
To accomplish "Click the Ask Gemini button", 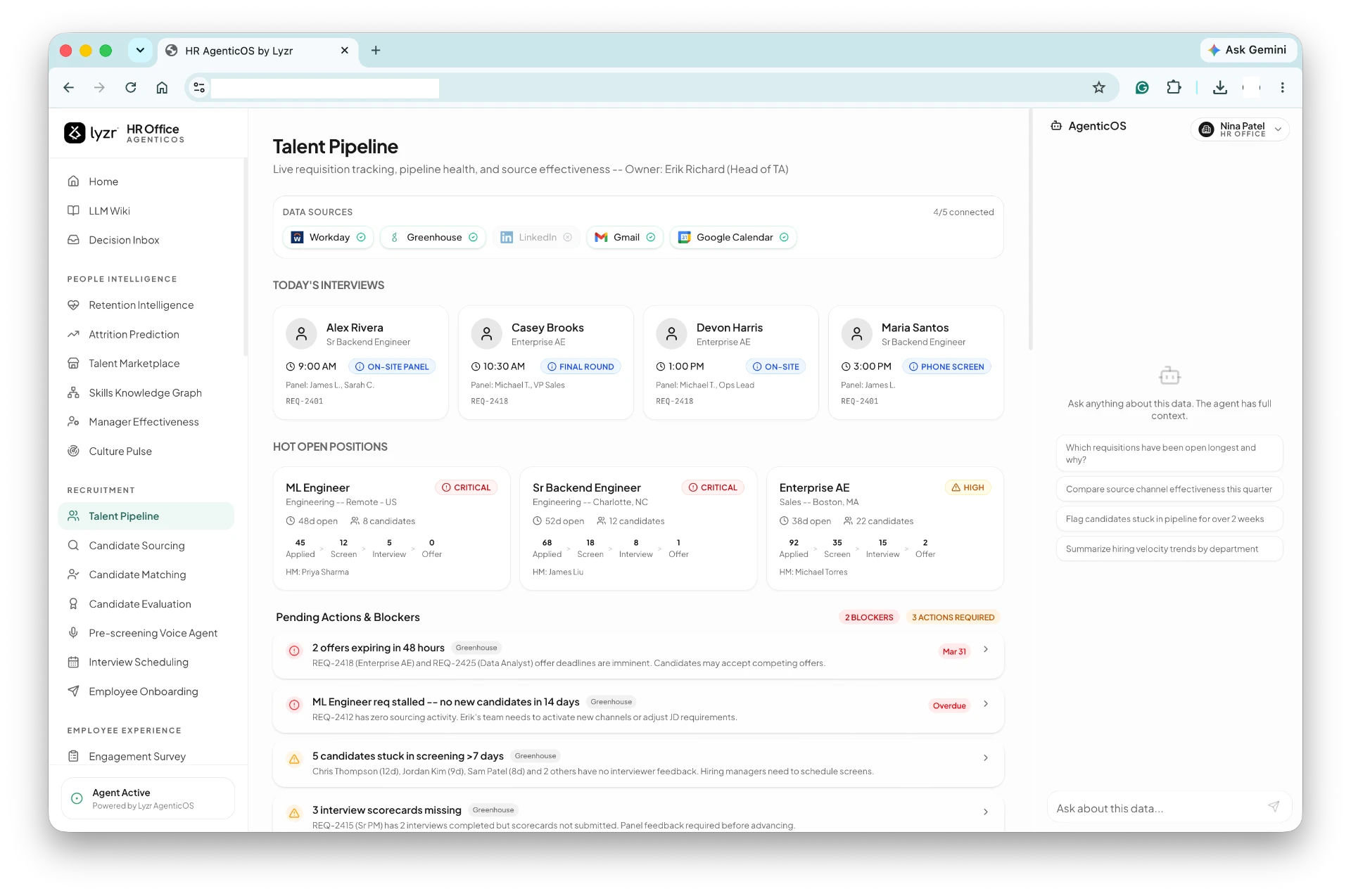I will point(1247,50).
